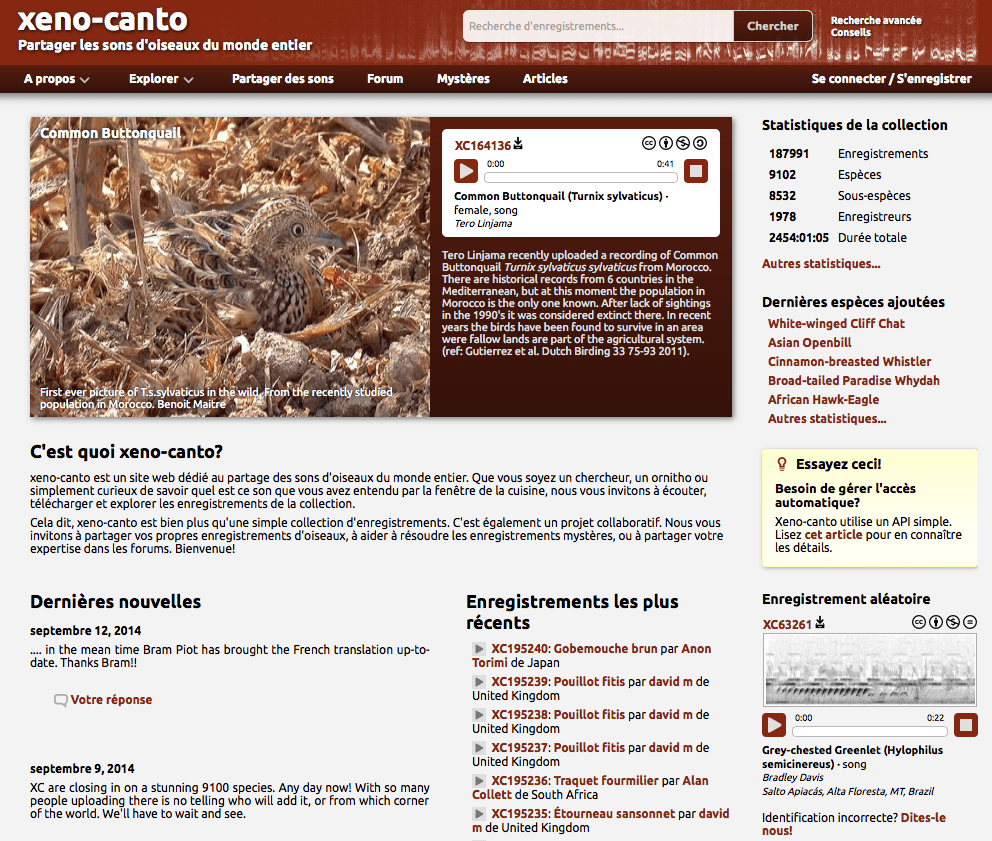Open the Conseils search tips link
992x841 pixels.
851,32
